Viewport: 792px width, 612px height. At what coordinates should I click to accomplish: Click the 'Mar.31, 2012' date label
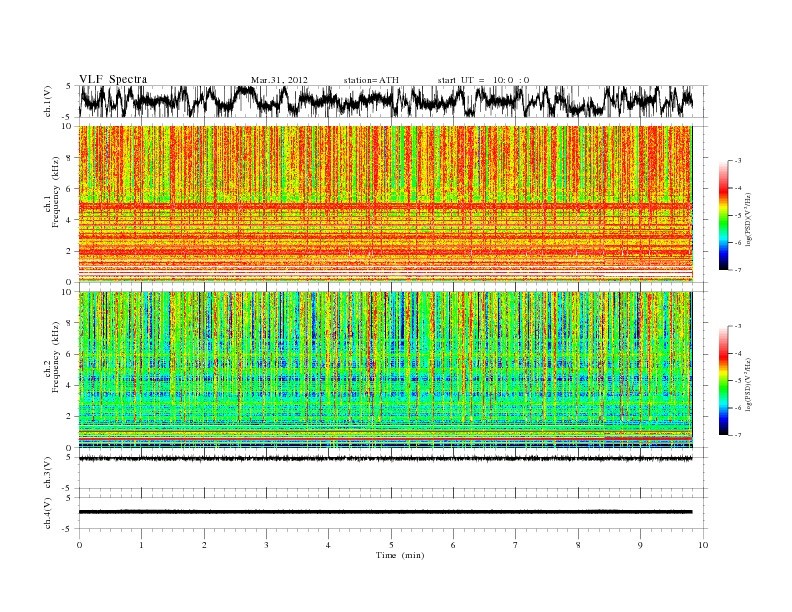point(279,80)
